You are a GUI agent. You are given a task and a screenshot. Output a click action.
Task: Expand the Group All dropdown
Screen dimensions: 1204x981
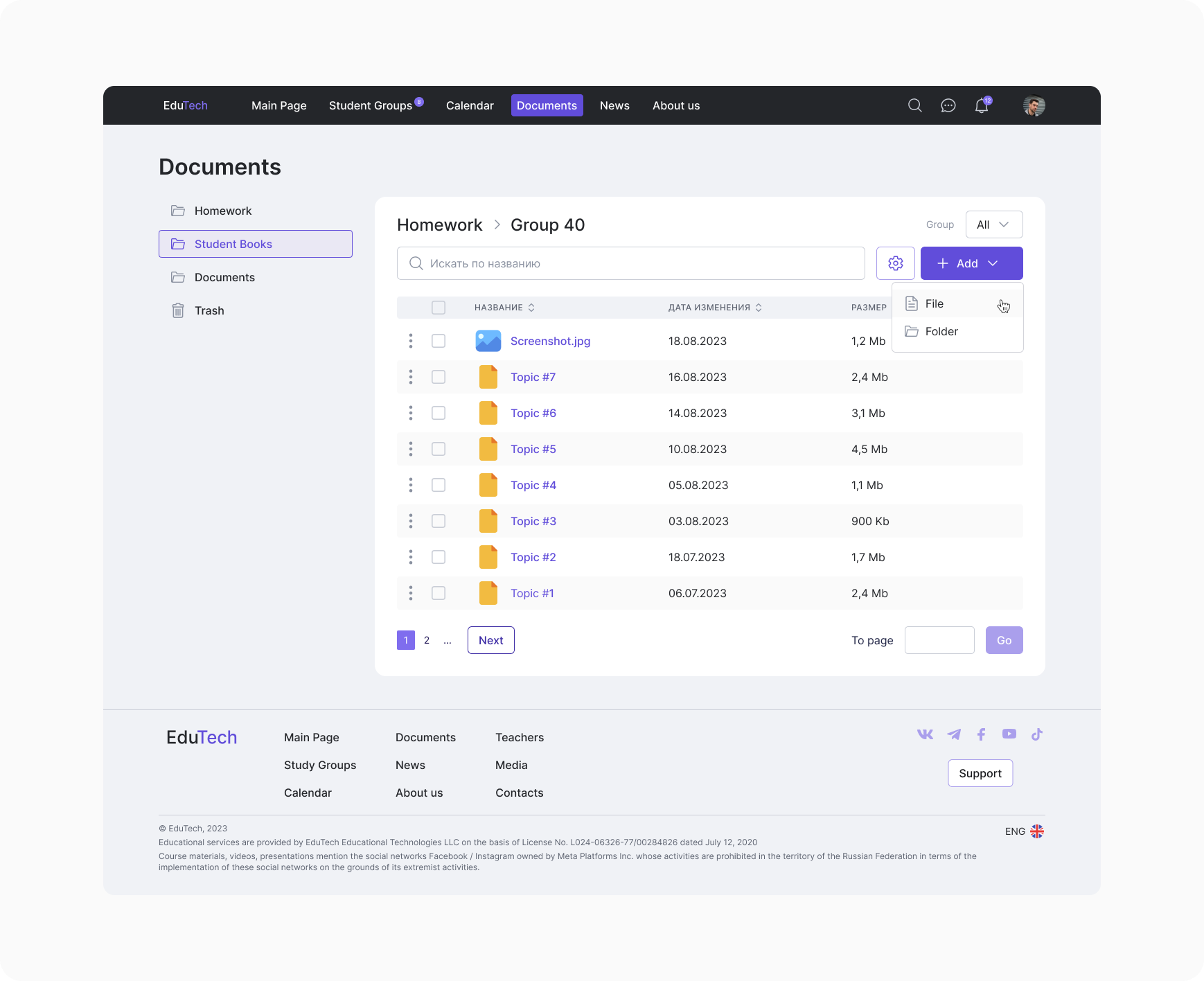993,224
